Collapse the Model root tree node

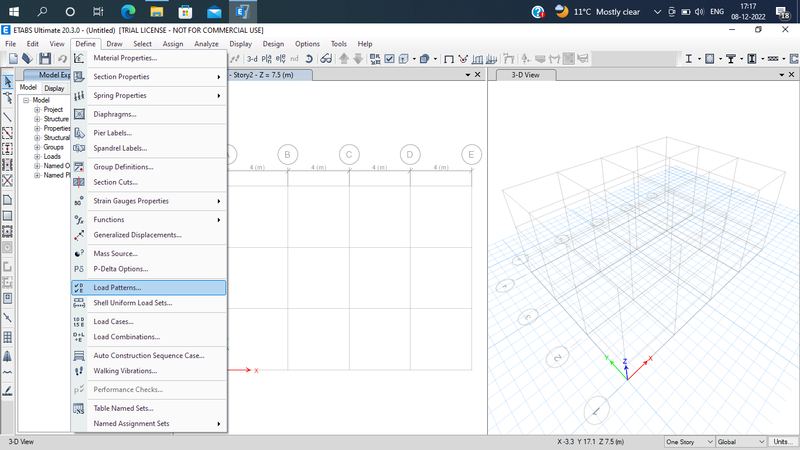coord(26,101)
